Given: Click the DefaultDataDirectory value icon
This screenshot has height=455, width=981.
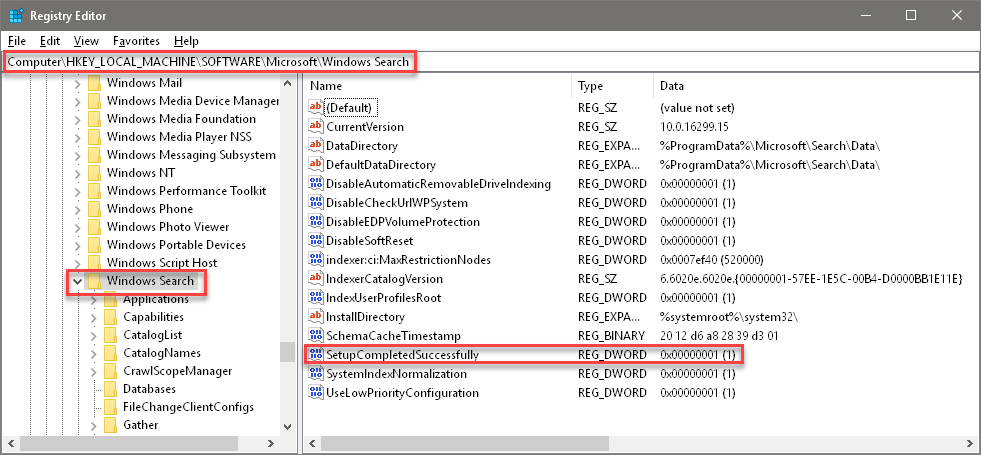Looking at the screenshot, I should click(316, 165).
